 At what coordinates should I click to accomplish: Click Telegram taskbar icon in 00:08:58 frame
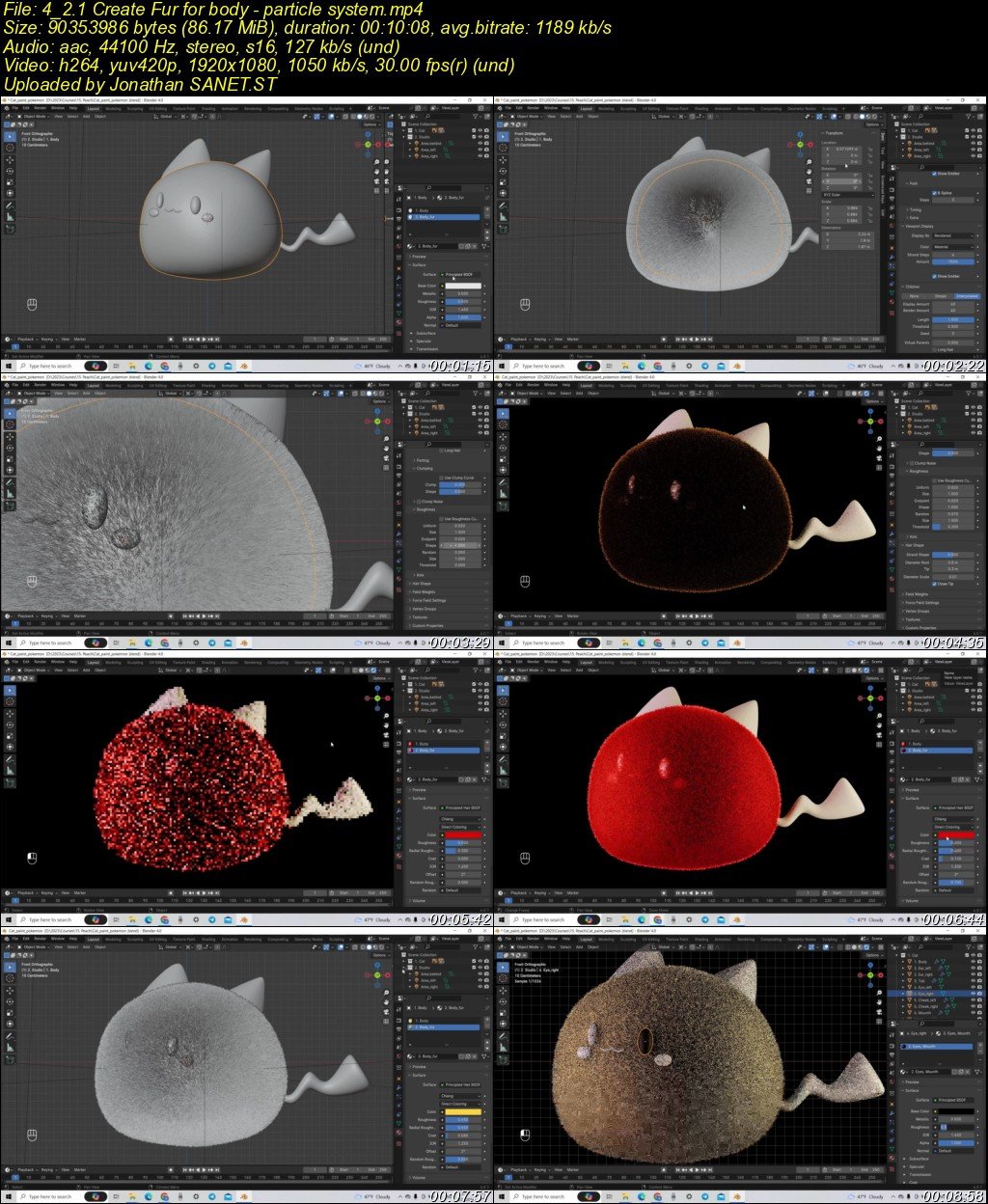(705, 1196)
